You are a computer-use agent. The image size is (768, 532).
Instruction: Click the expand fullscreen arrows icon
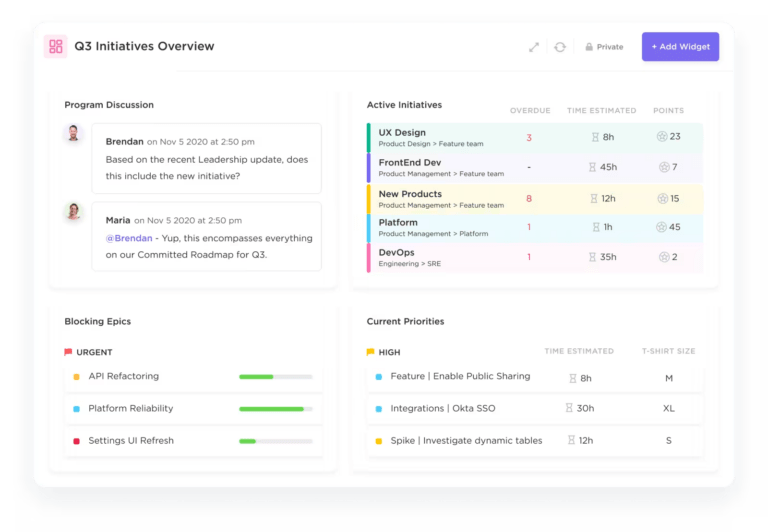click(534, 47)
